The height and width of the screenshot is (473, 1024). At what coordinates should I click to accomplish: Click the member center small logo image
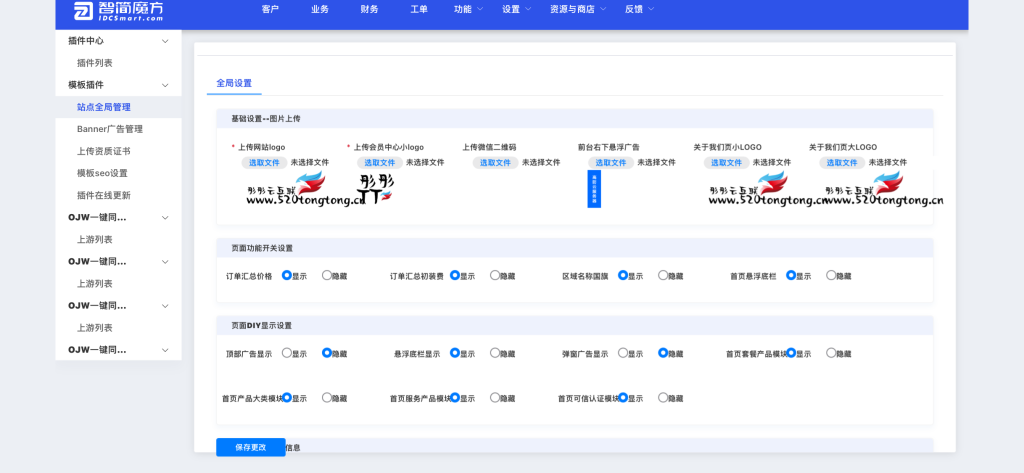(375, 188)
